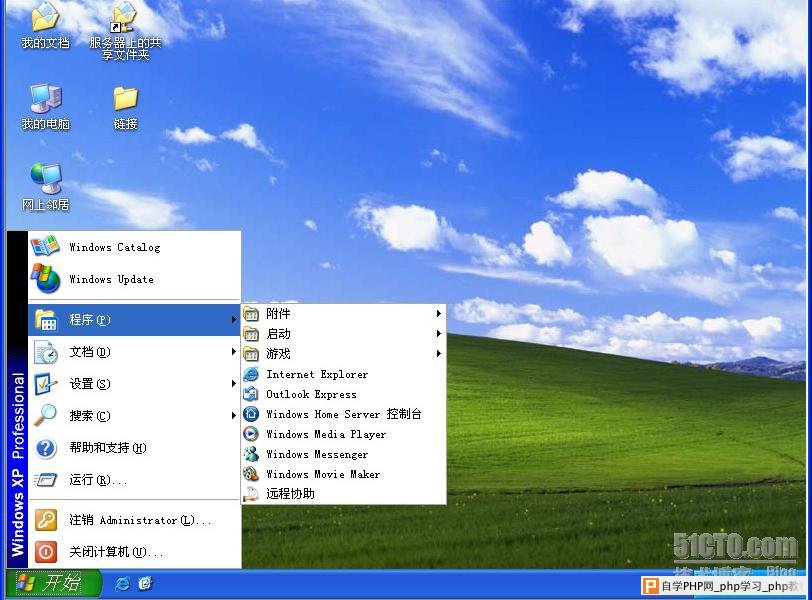Click the 程序(P) folder icon
Image resolution: width=812 pixels, height=600 pixels.
pyautogui.click(x=46, y=320)
